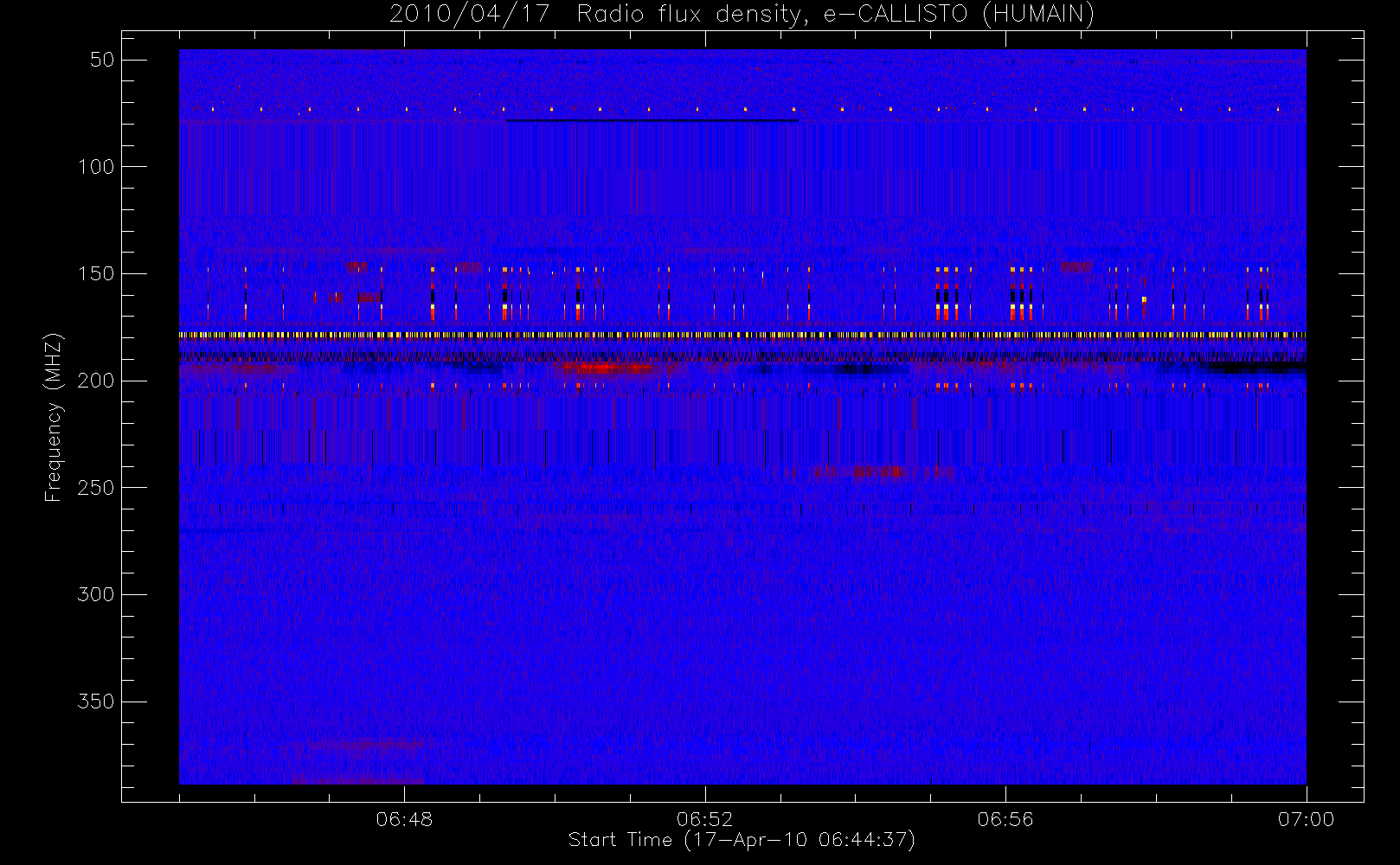This screenshot has width=1400, height=865.
Task: Click the 300 frequency tick label
Action: click(96, 594)
